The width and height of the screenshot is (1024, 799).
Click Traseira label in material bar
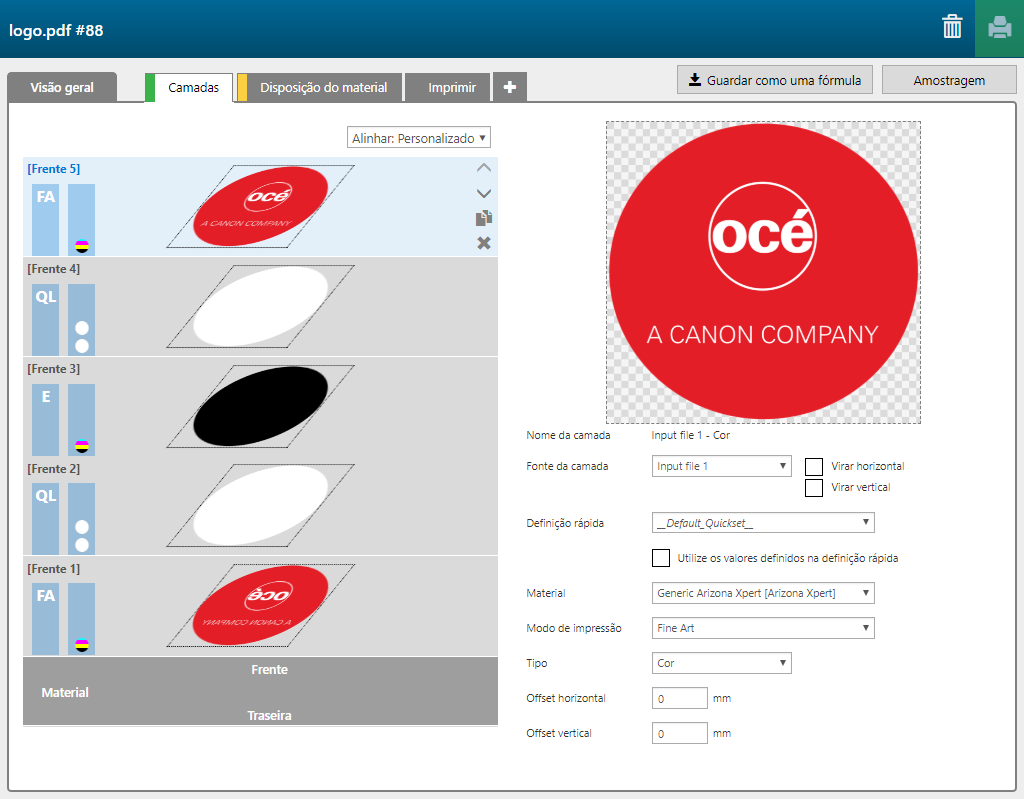click(269, 715)
